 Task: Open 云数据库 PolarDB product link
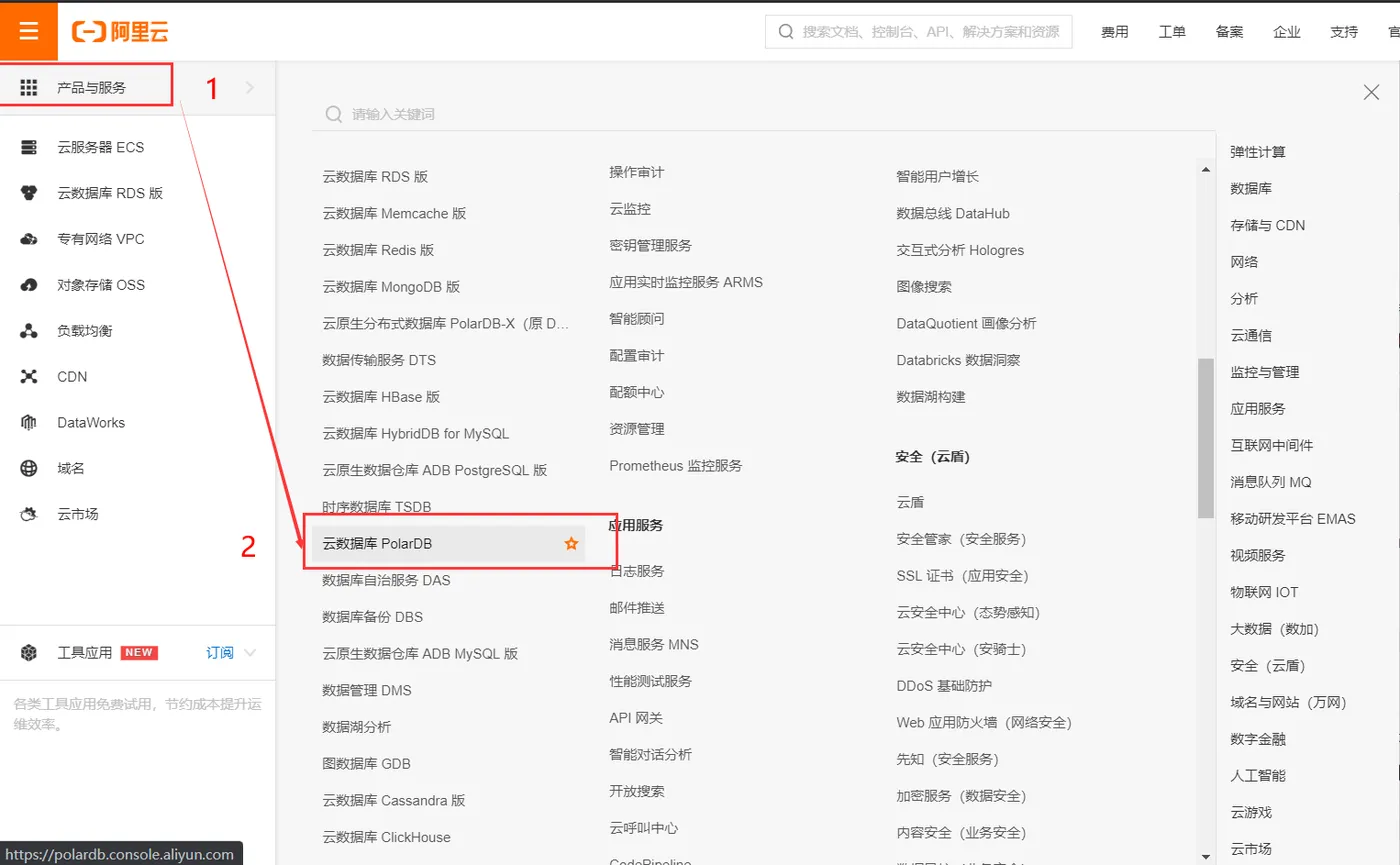[377, 544]
